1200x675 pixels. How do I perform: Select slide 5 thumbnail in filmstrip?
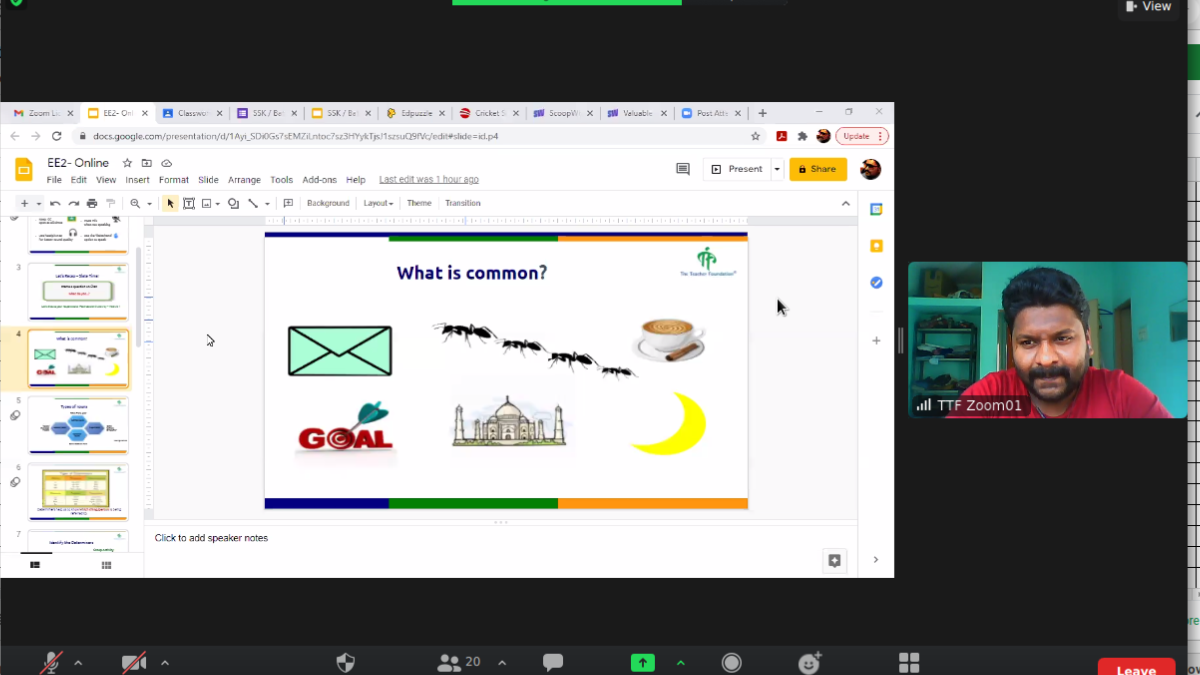pyautogui.click(x=78, y=426)
